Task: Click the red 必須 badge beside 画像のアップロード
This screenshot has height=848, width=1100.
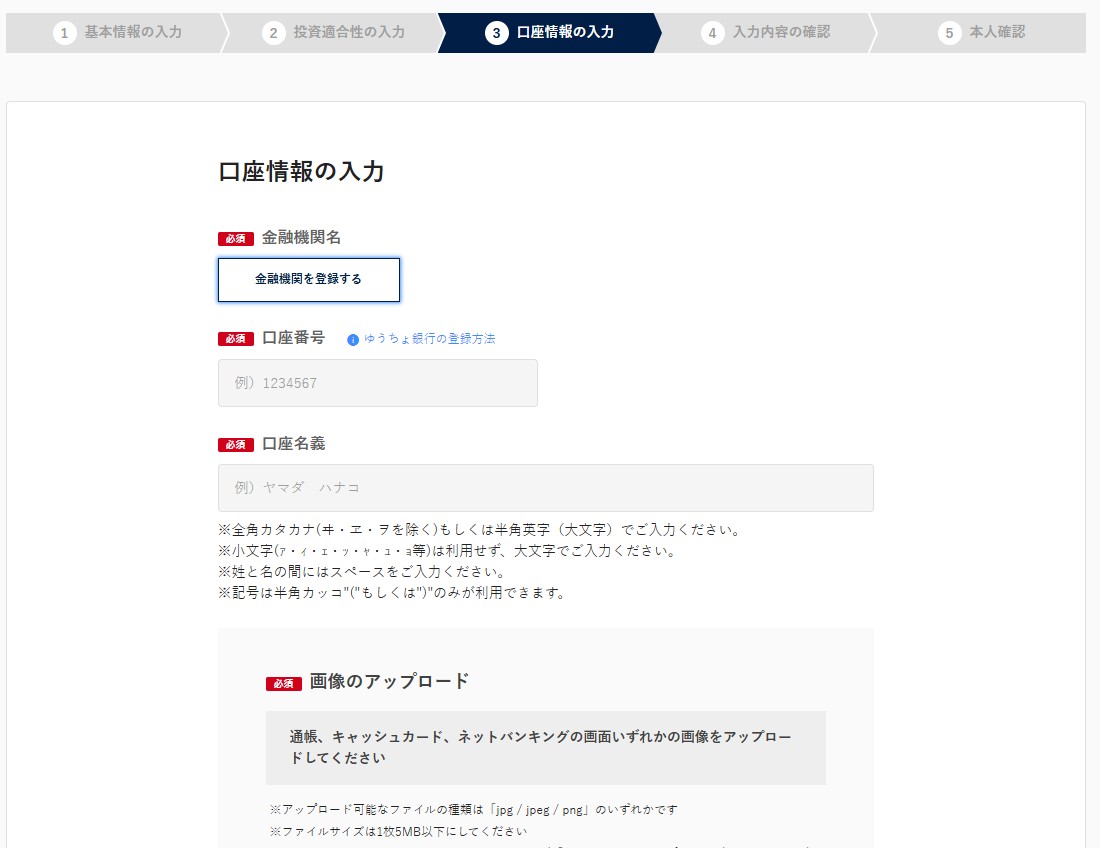Action: coord(284,683)
